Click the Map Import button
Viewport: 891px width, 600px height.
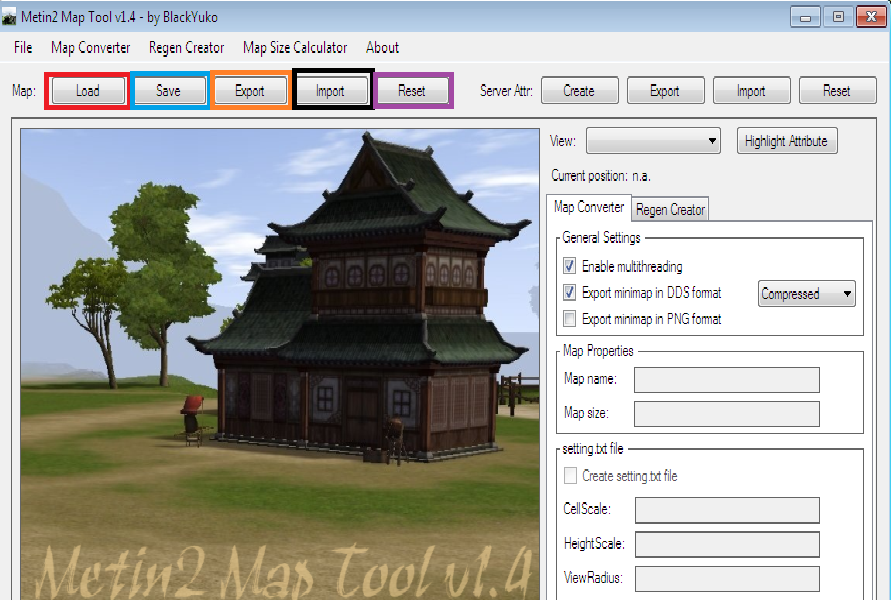tap(330, 91)
